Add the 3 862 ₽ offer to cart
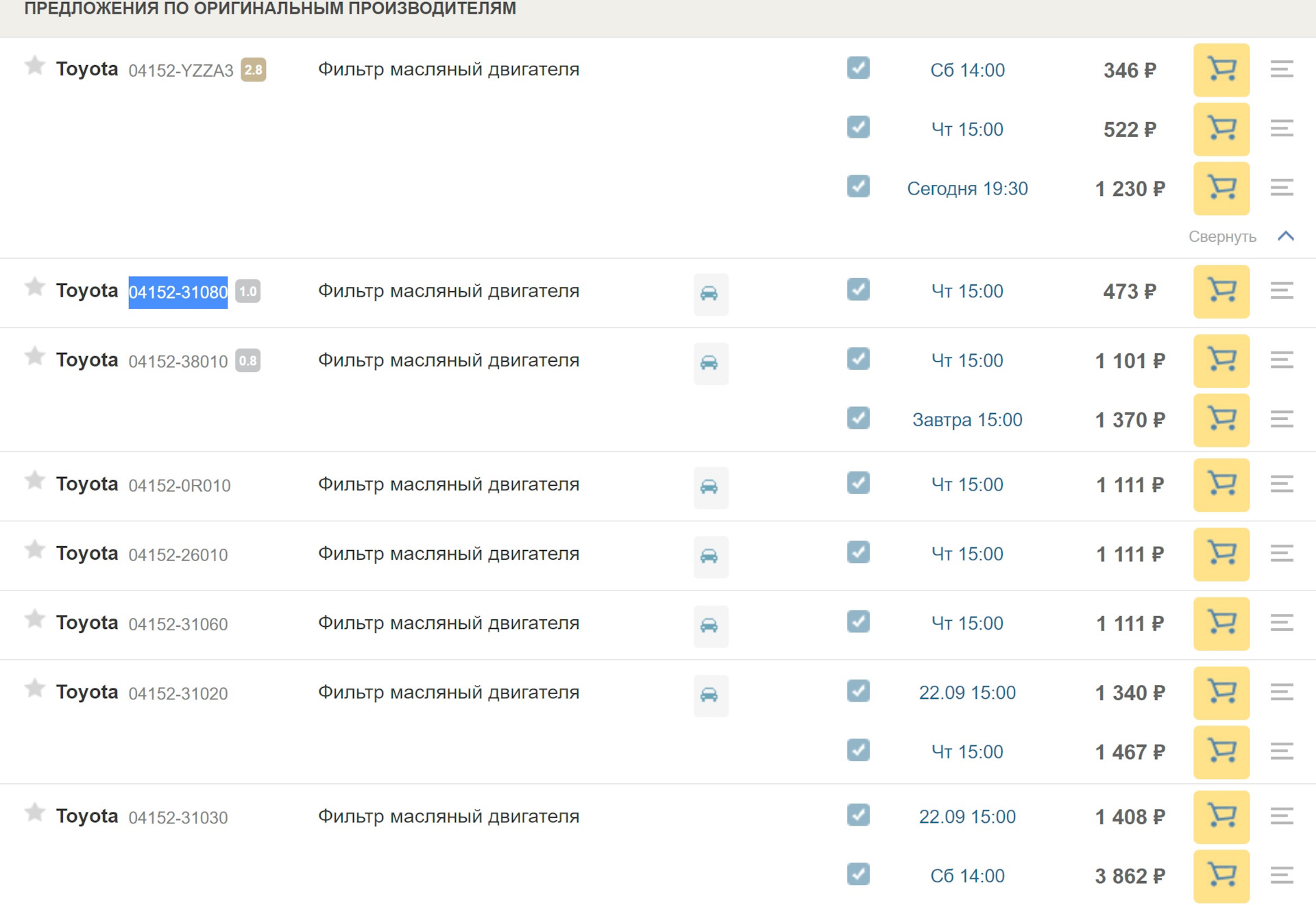The height and width of the screenshot is (905, 1316). tap(1221, 876)
